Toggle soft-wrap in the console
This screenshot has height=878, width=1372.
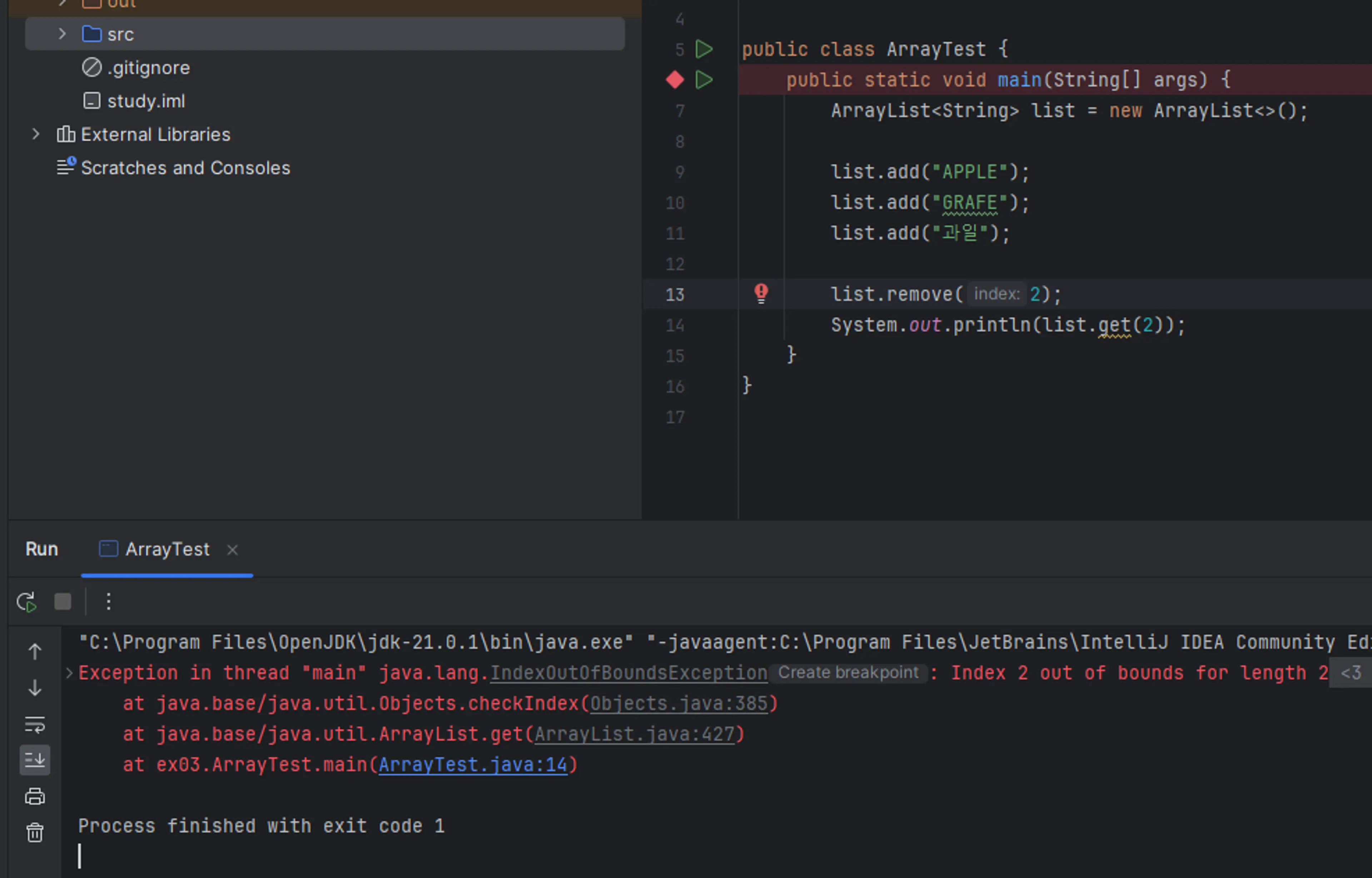coord(35,725)
